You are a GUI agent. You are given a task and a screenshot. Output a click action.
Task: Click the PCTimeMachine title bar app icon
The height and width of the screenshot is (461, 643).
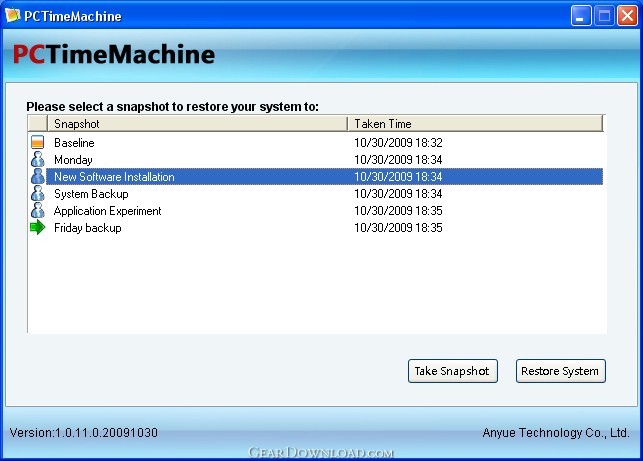click(12, 15)
